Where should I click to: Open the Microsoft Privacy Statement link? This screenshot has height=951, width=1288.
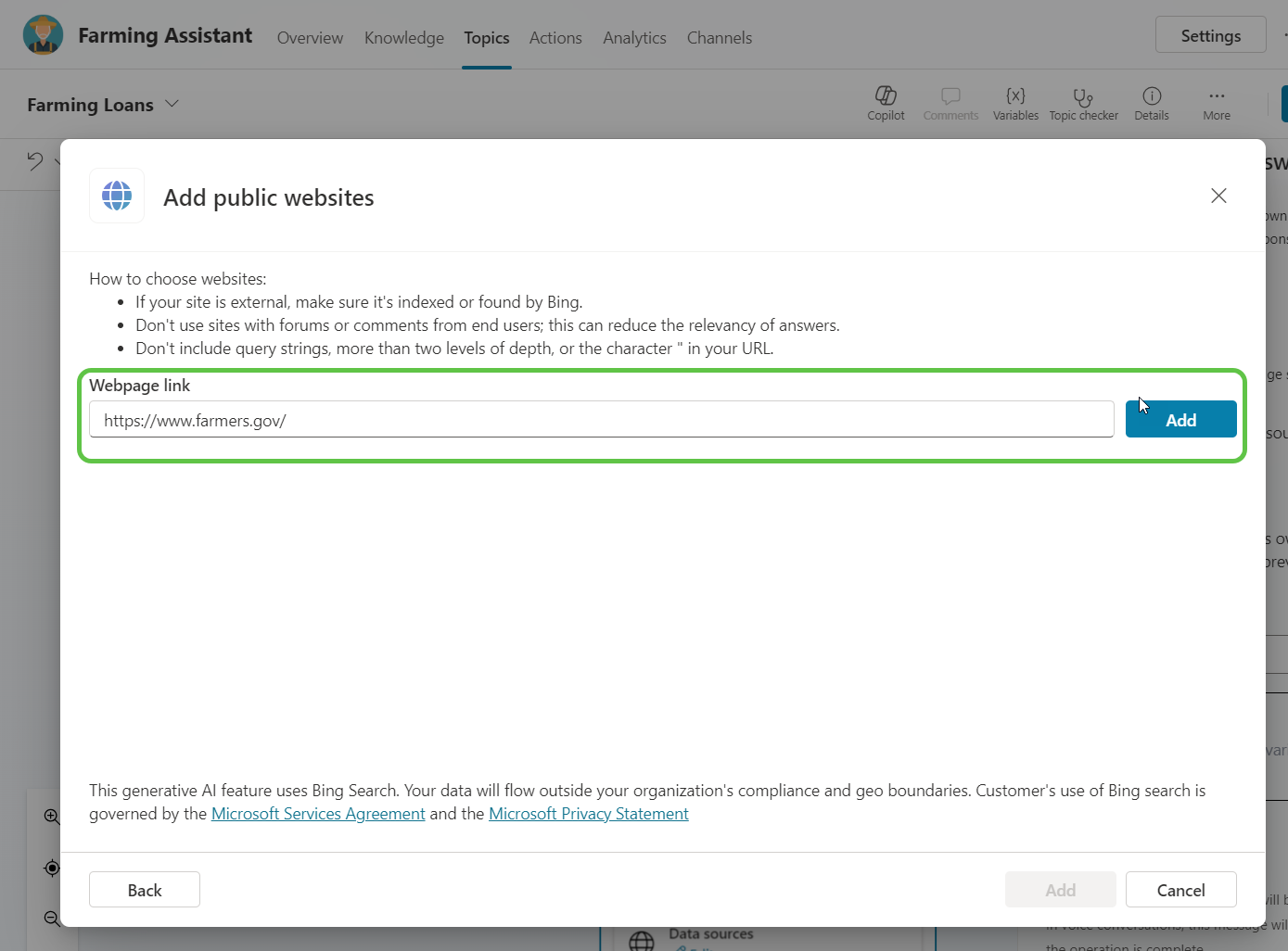[x=588, y=814]
